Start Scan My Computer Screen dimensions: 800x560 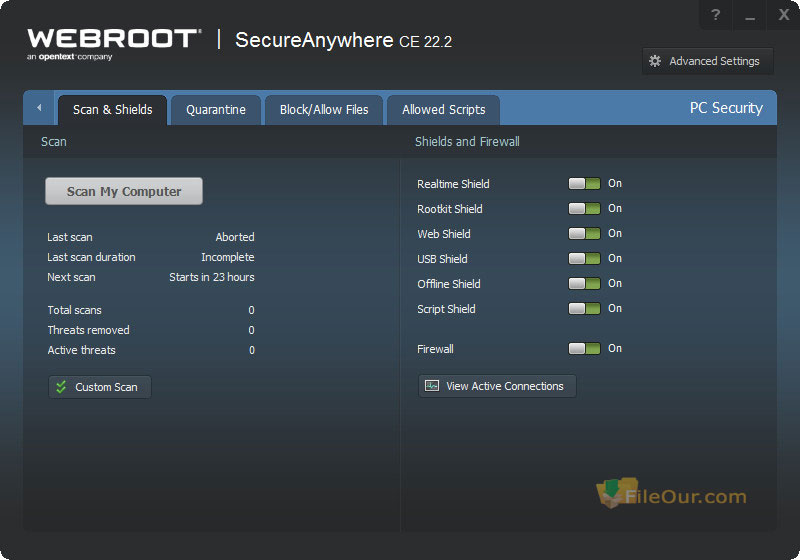coord(124,191)
